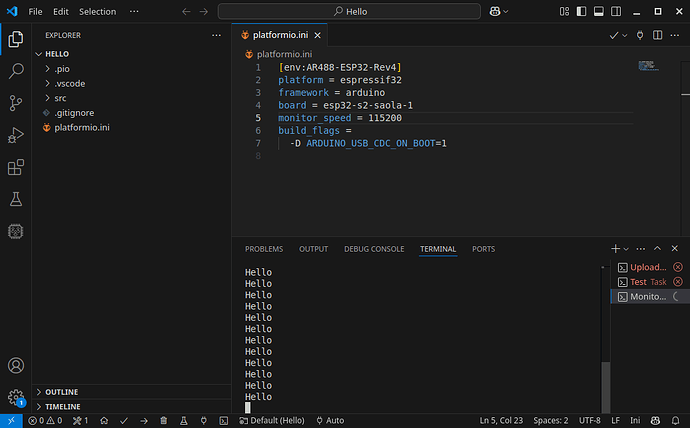Expand the .vscode folder
This screenshot has width=690, height=428.
pyautogui.click(x=132, y=83)
